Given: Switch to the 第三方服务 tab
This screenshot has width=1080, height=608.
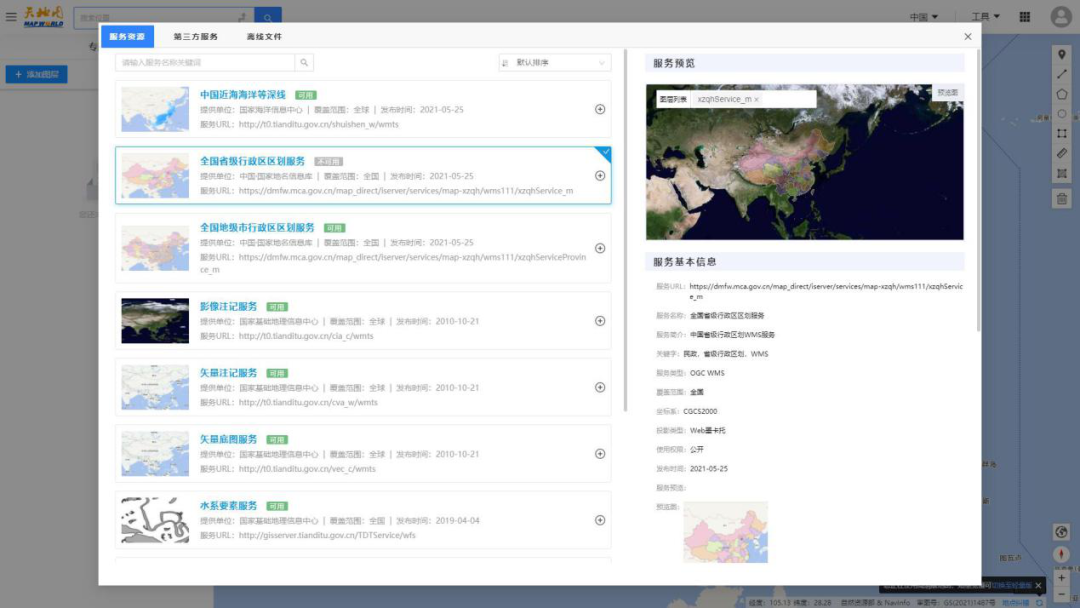Looking at the screenshot, I should (x=195, y=37).
